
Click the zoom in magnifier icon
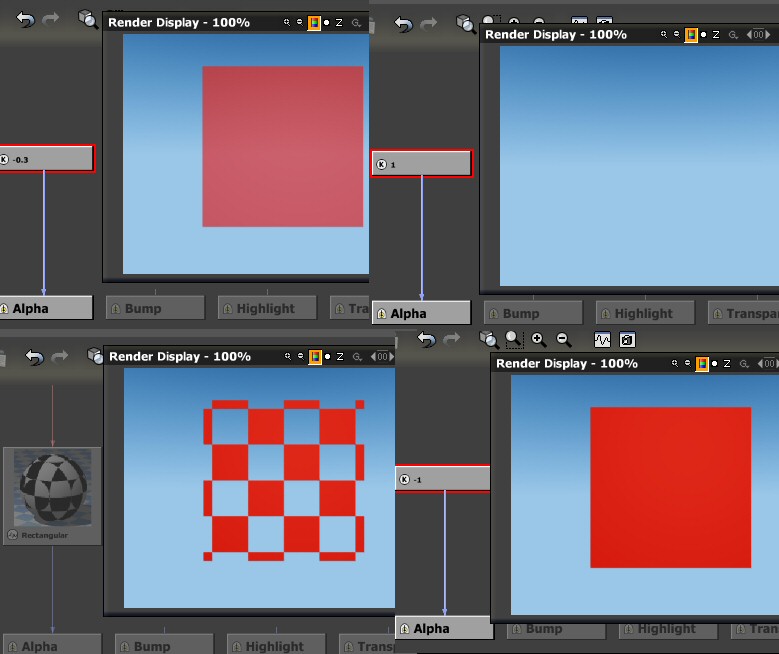pyautogui.click(x=538, y=340)
